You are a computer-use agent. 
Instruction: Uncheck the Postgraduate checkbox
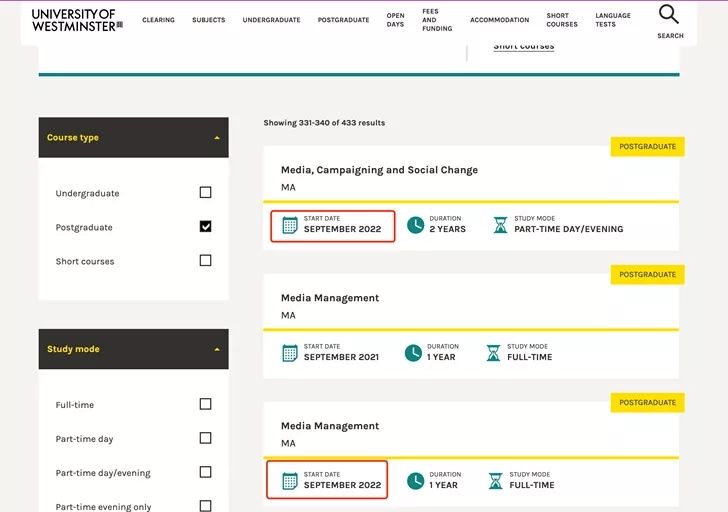point(205,227)
